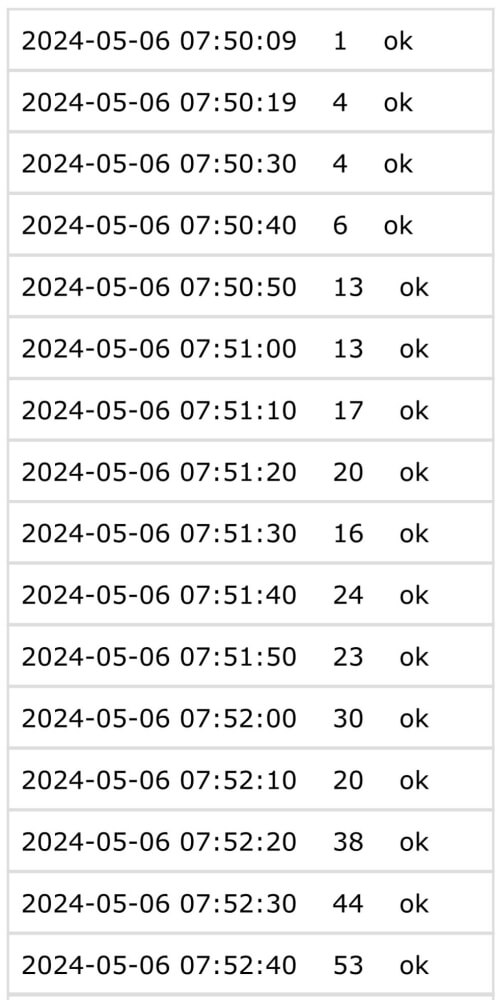Click the value 24 at 07:51:40
Screen dimensions: 500x1000
[348, 595]
